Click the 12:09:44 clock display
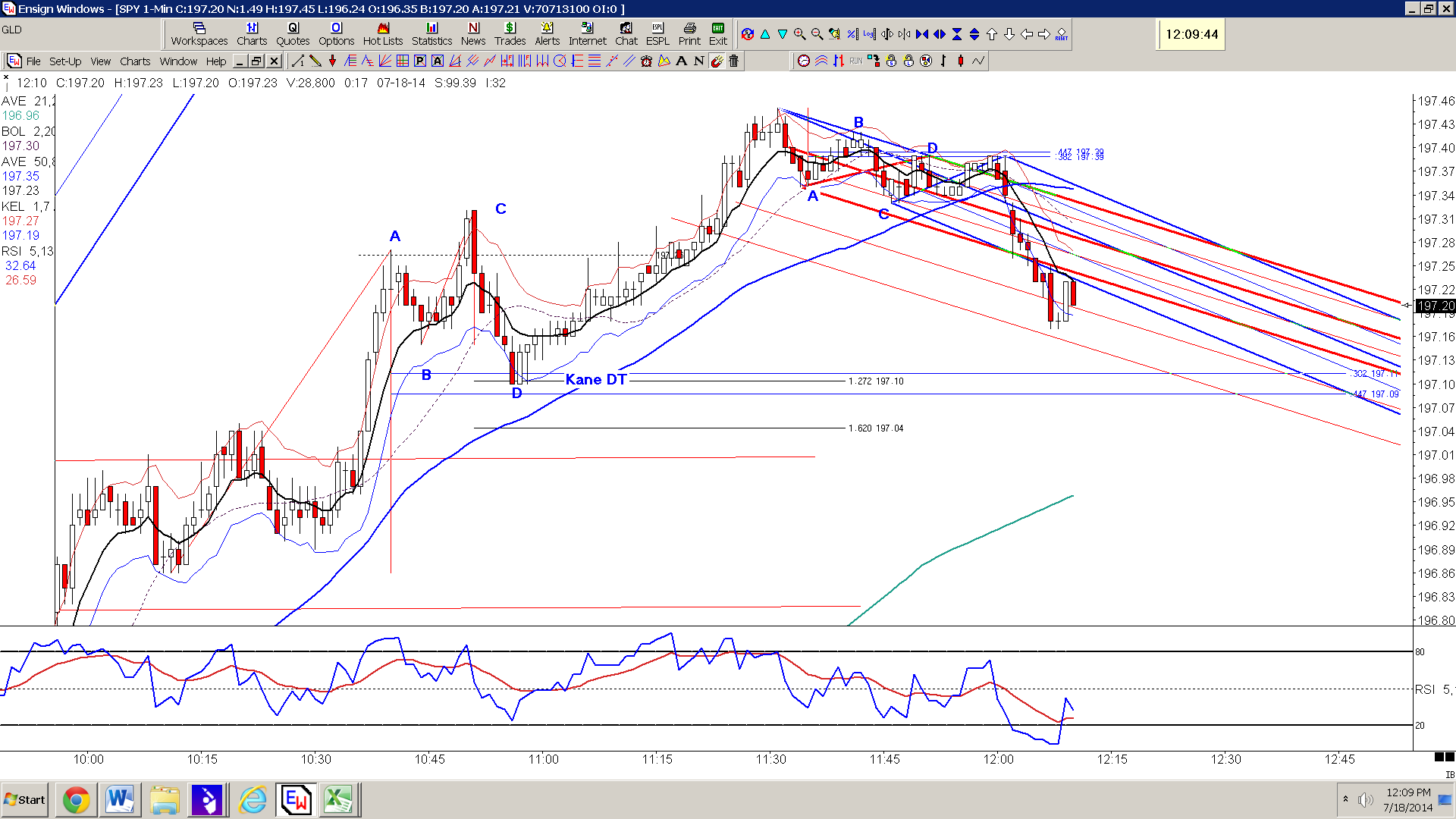Screen dimensions: 1456x819 (1191, 35)
